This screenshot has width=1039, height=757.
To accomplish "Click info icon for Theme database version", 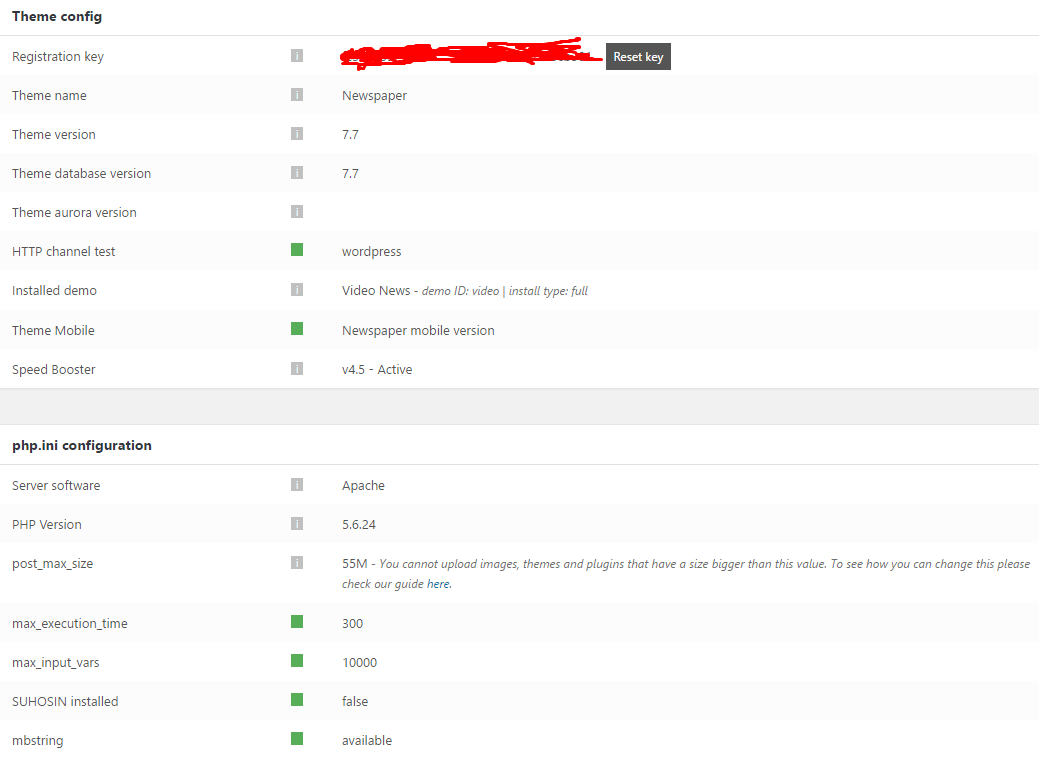I will [x=297, y=173].
